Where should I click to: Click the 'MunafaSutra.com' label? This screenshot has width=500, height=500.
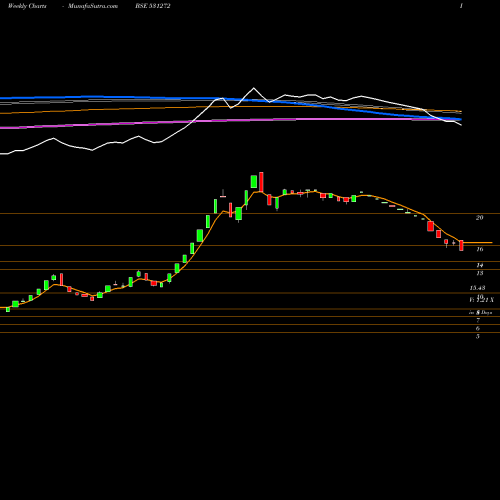coord(93,6)
